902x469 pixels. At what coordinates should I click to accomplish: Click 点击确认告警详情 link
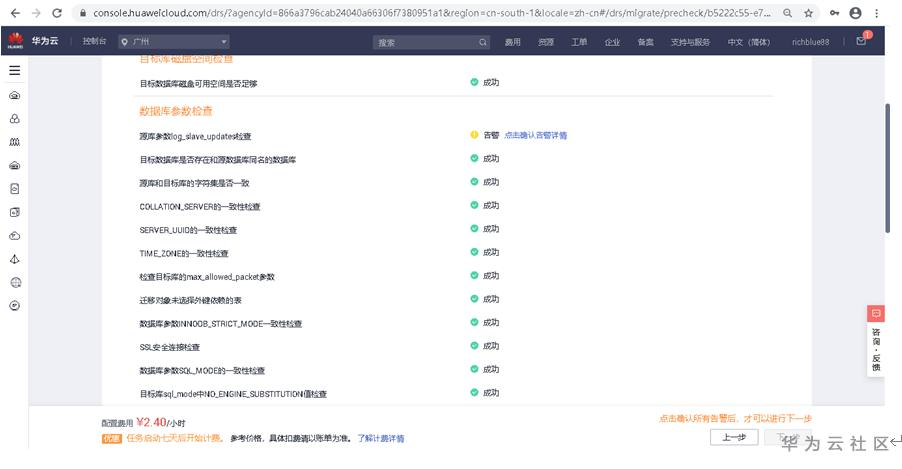pyautogui.click(x=536, y=135)
